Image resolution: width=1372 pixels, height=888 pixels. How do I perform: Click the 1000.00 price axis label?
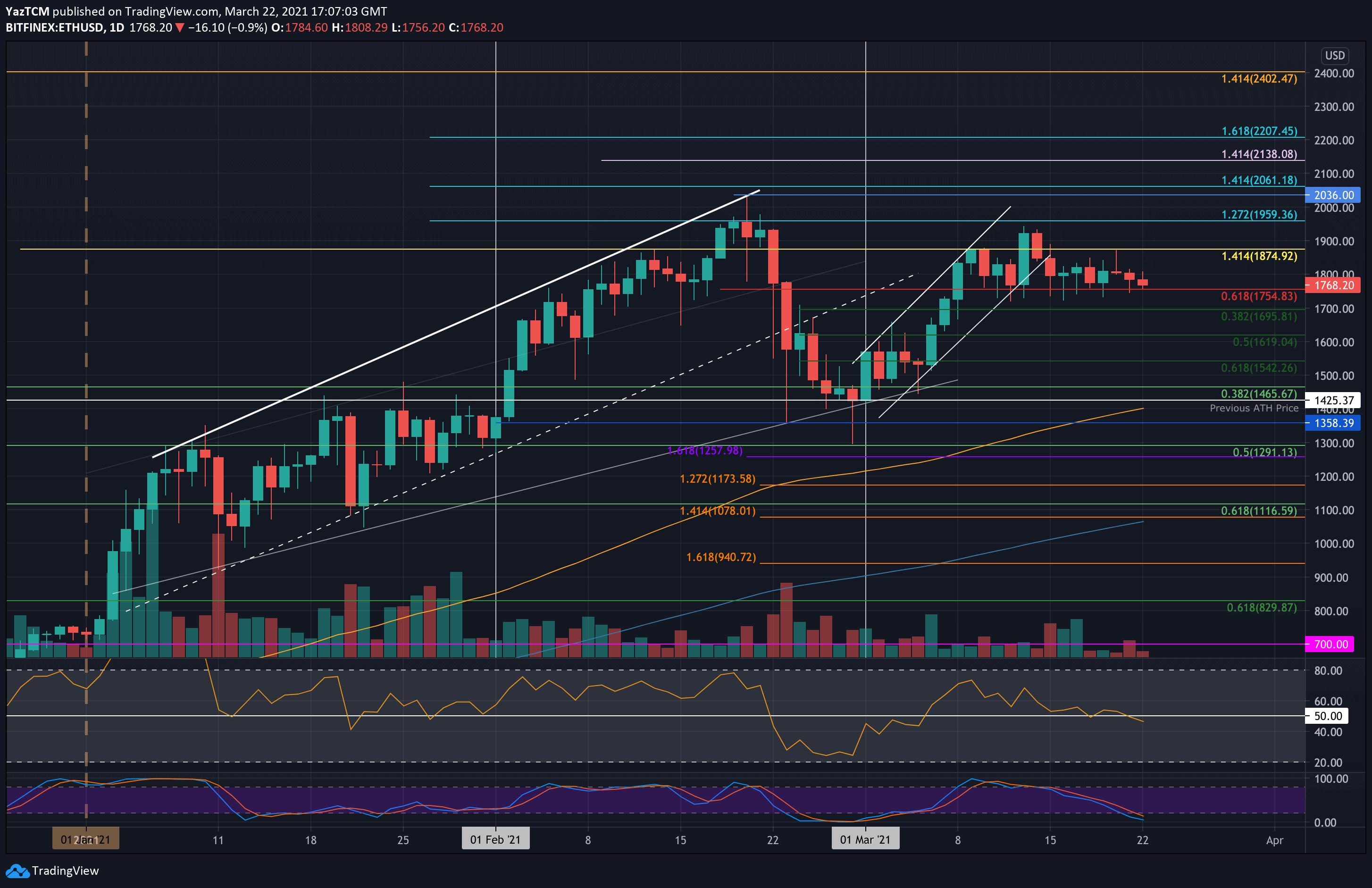point(1334,544)
